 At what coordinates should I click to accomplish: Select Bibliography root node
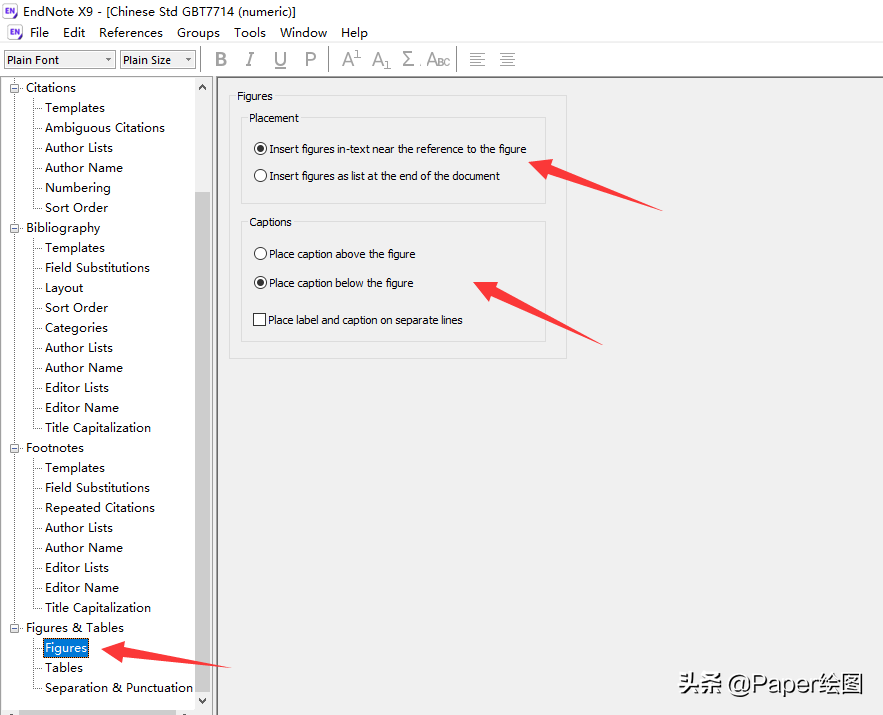coord(63,228)
